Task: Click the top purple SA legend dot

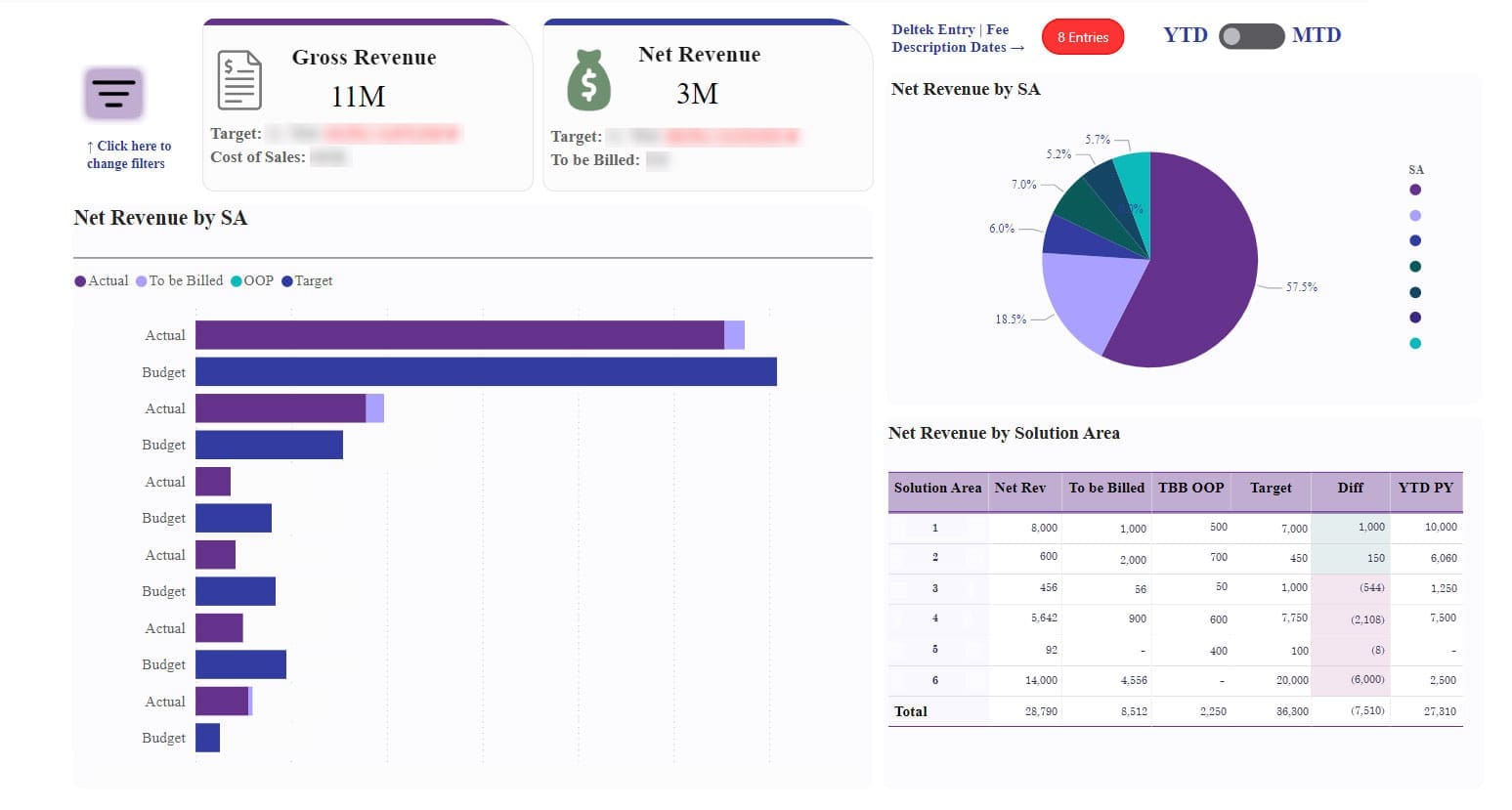Action: pos(1415,190)
